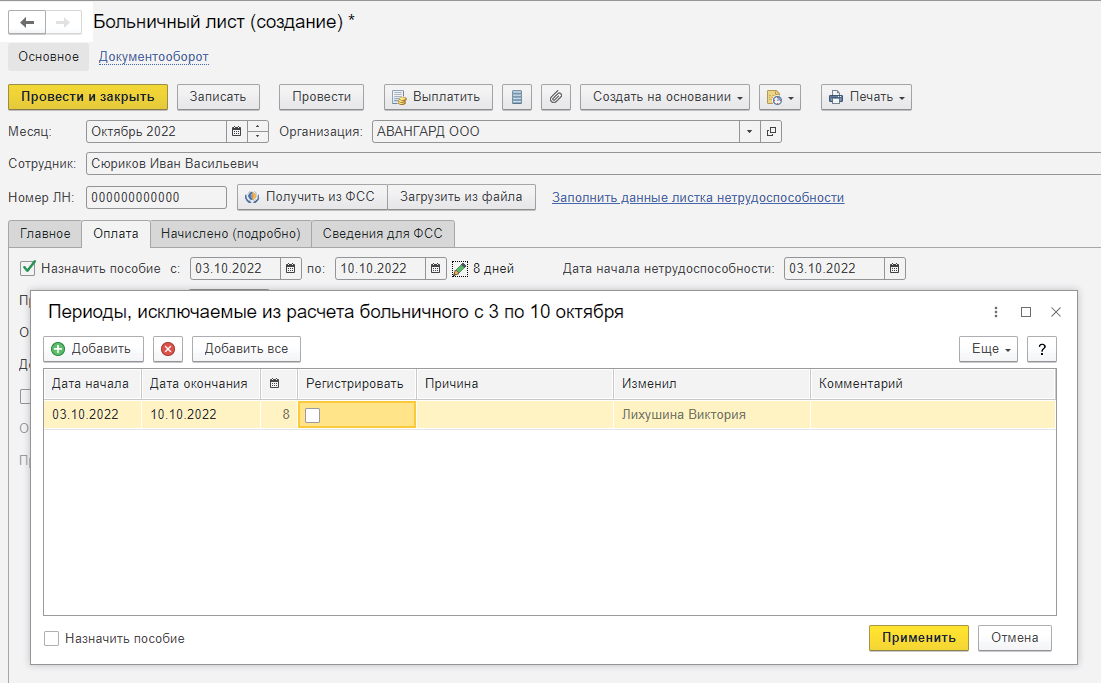Click the document list icon beside Выплатить
1101x683 pixels.
pyautogui.click(x=516, y=97)
